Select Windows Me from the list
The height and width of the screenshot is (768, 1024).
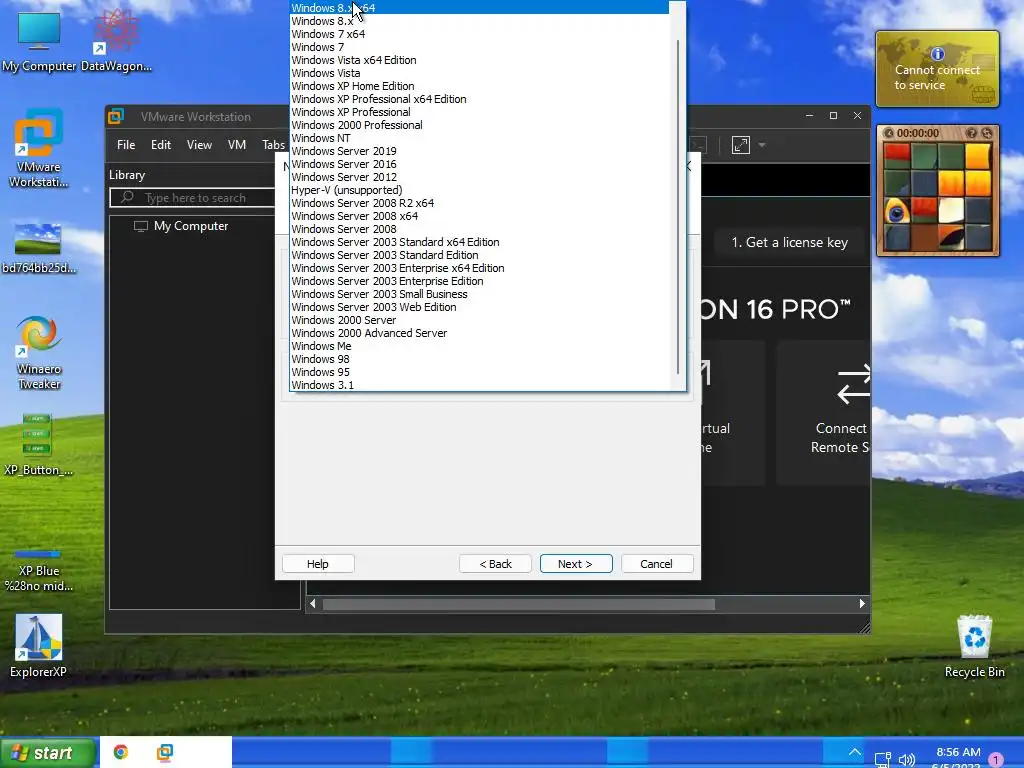(479, 346)
